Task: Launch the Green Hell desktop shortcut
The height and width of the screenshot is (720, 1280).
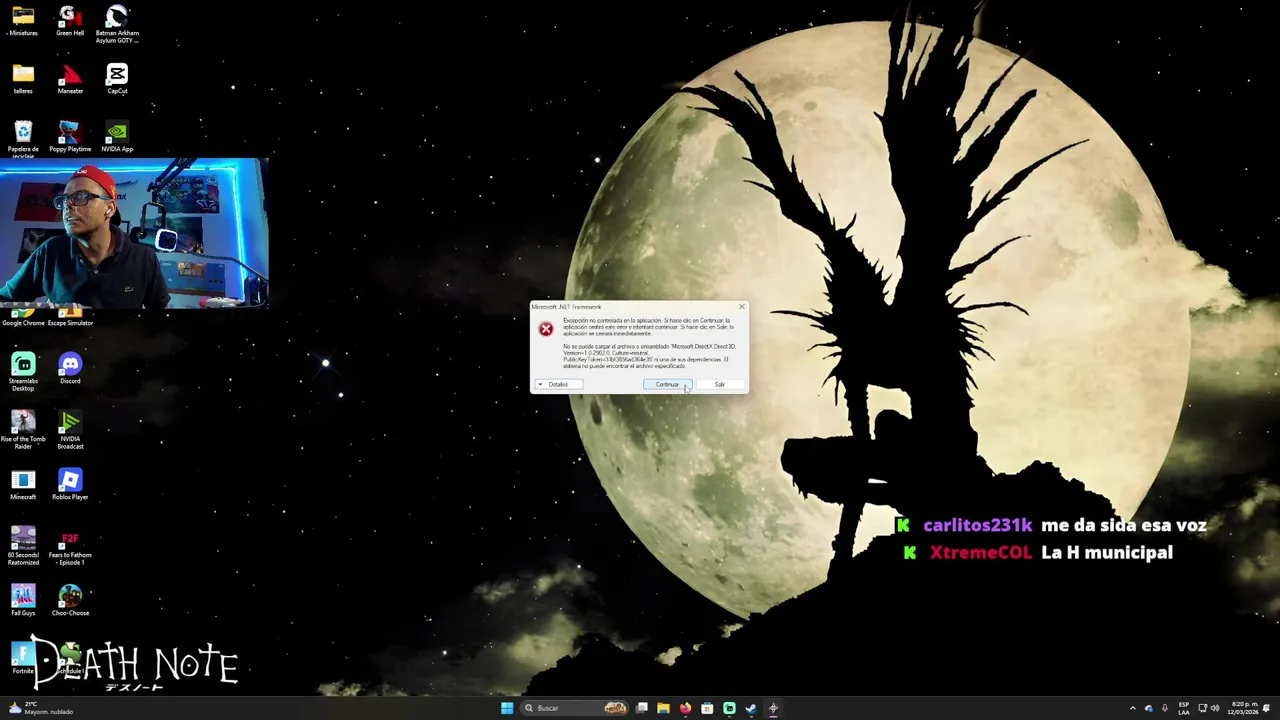Action: (70, 21)
